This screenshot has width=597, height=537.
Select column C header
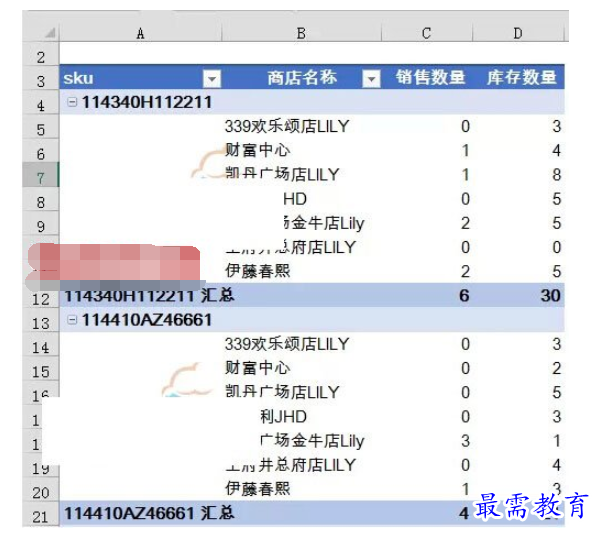(426, 34)
